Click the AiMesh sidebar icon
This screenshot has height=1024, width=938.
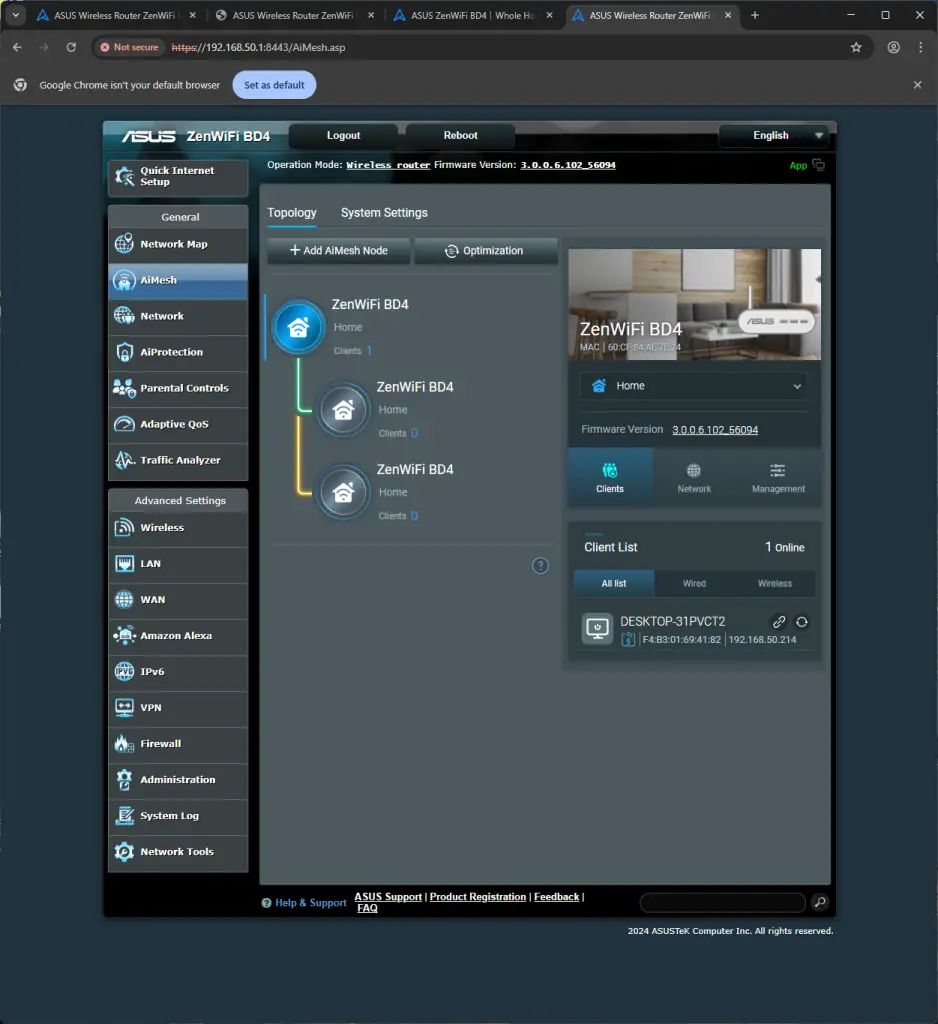click(x=124, y=280)
